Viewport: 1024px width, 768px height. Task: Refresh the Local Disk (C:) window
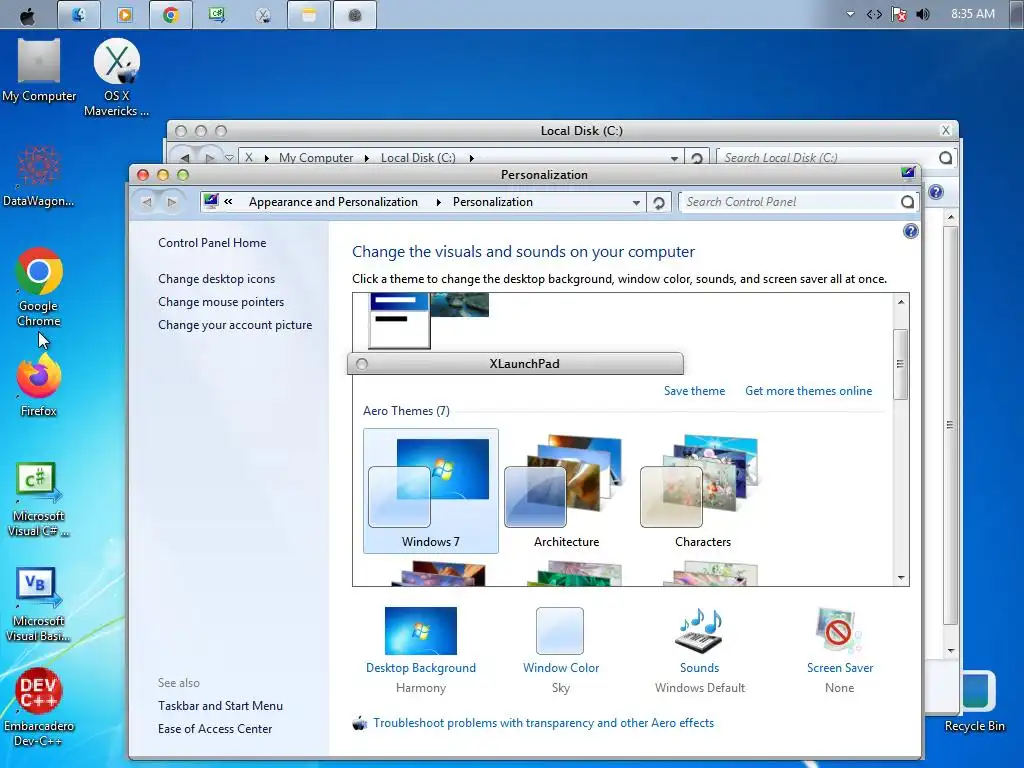pyautogui.click(x=697, y=158)
